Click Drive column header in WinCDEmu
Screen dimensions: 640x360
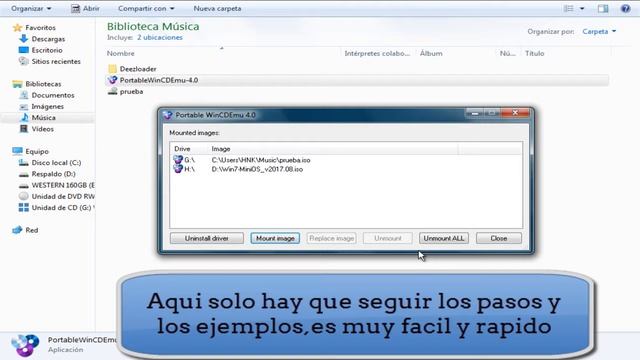click(x=182, y=149)
